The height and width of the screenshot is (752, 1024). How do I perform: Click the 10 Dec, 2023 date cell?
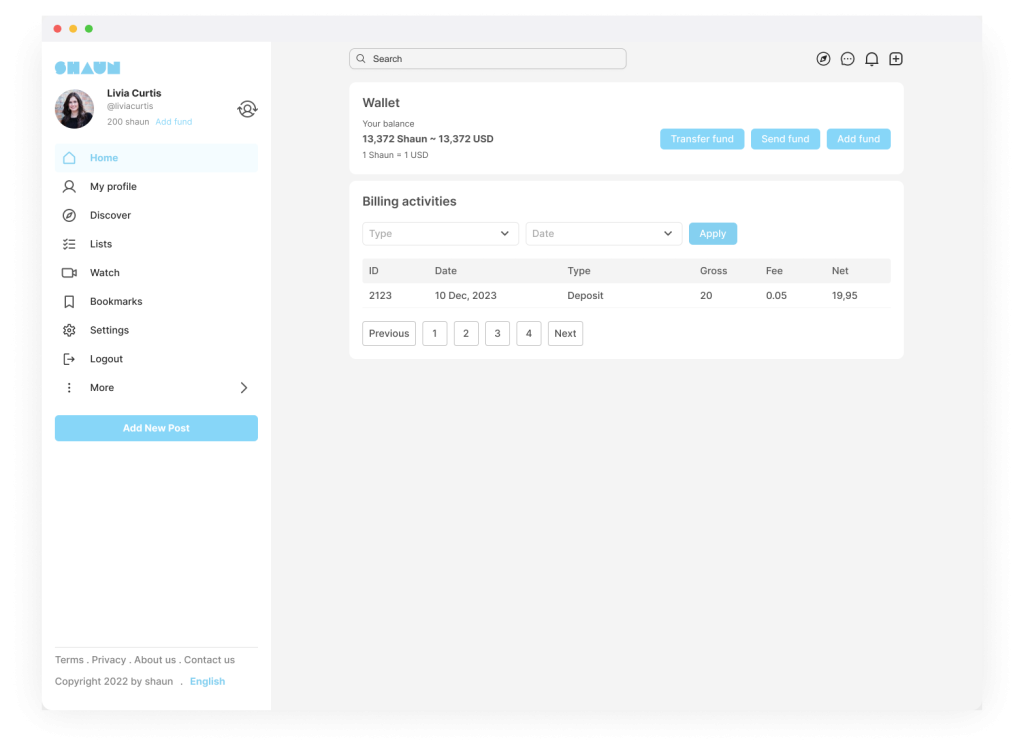point(466,296)
